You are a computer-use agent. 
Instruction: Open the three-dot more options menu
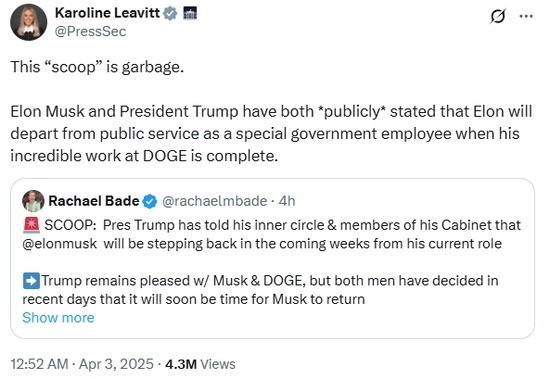(526, 16)
